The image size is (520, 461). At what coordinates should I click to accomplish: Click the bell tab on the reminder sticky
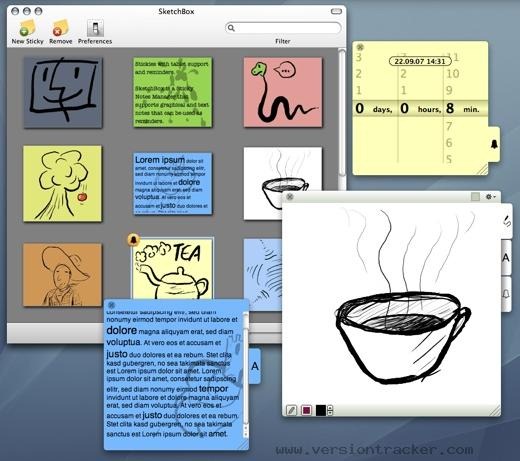click(494, 144)
